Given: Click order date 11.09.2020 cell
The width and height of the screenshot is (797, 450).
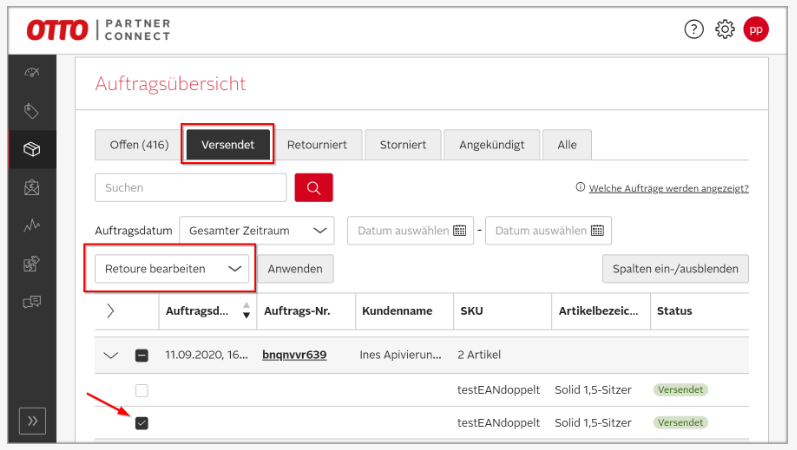Looking at the screenshot, I should tap(206, 355).
